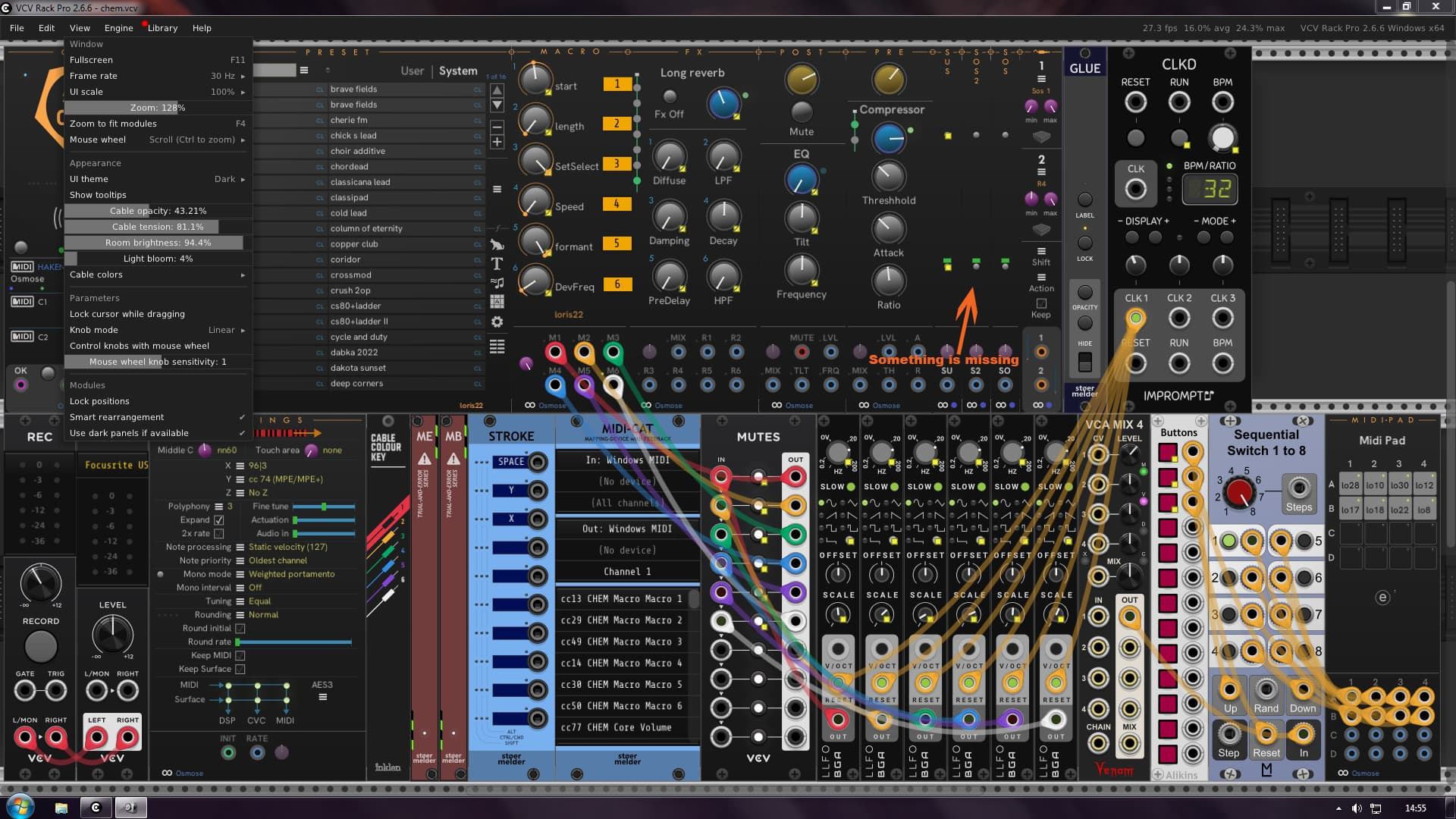1456x819 pixels.
Task: Adjust the Cable opacity slider
Action: coord(158,211)
